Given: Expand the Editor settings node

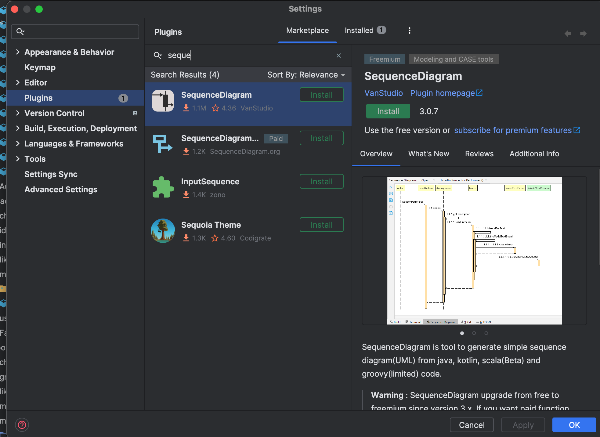Looking at the screenshot, I should point(17,83).
